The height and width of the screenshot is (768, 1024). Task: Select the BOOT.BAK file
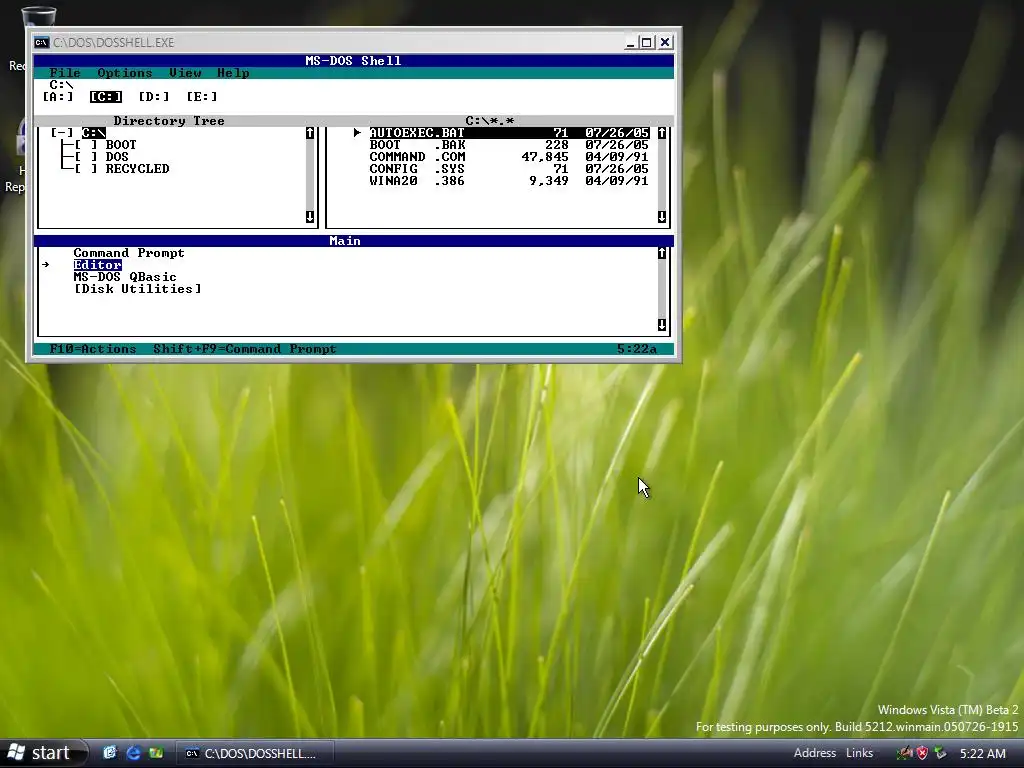(509, 145)
